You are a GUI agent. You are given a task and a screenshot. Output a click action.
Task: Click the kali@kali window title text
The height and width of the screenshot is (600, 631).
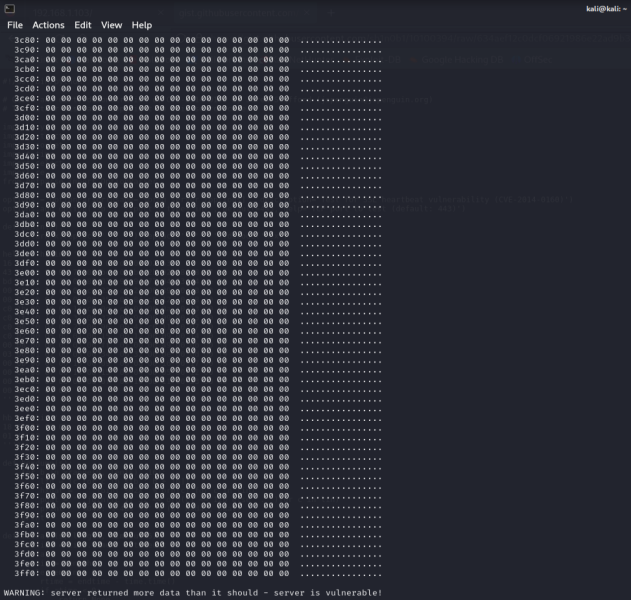(606, 9)
